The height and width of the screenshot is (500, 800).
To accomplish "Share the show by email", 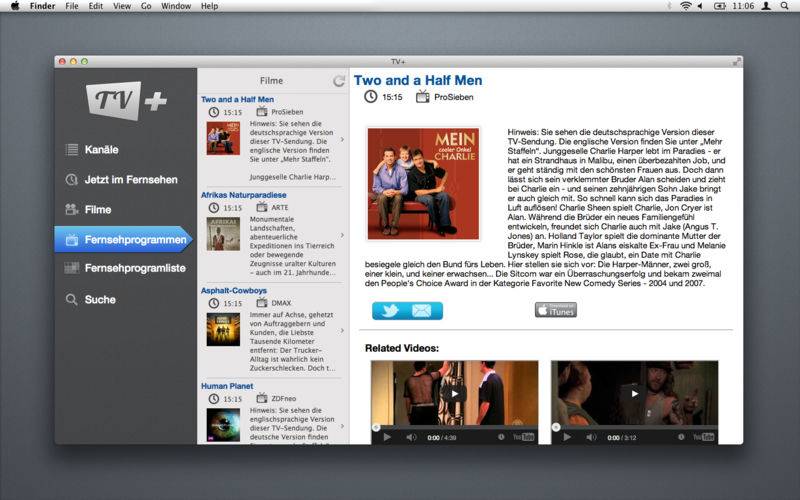I will [x=422, y=311].
